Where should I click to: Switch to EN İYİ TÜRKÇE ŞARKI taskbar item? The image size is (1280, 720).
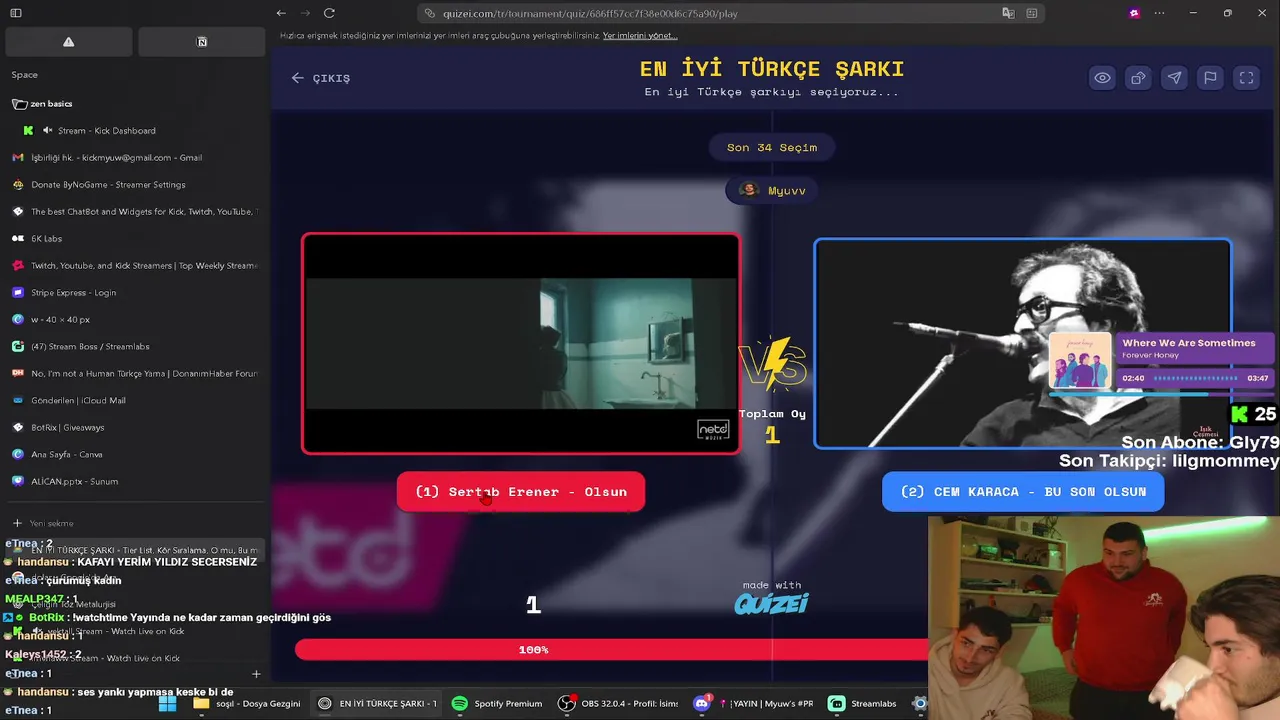click(377, 704)
